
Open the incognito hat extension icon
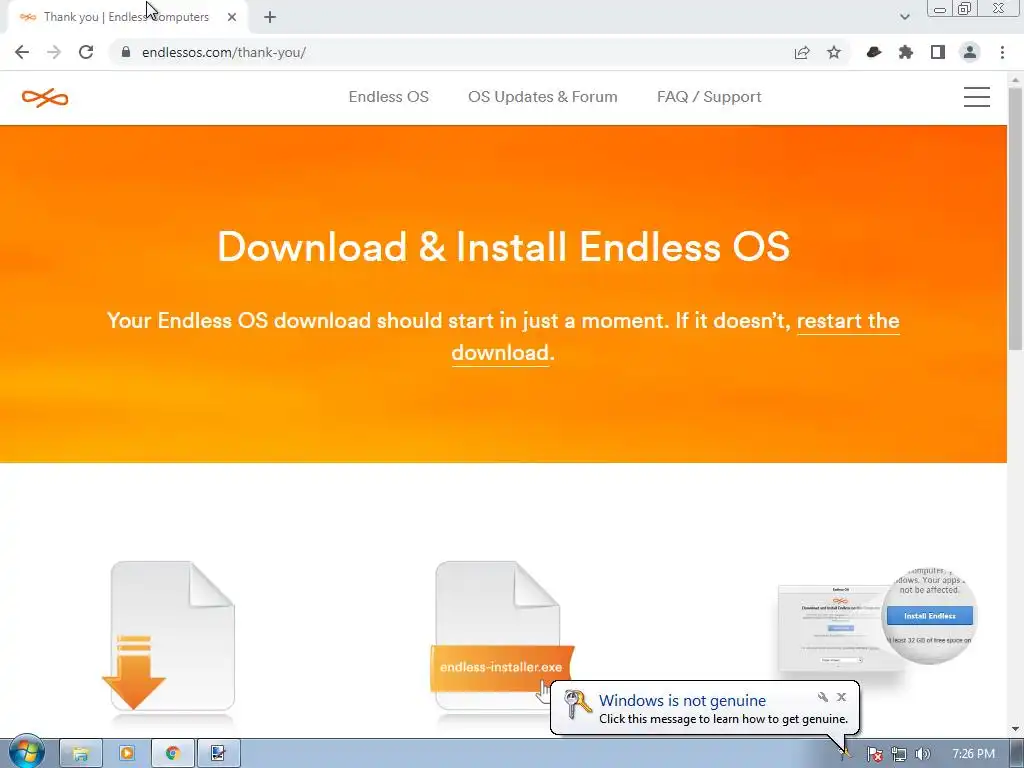click(x=874, y=52)
